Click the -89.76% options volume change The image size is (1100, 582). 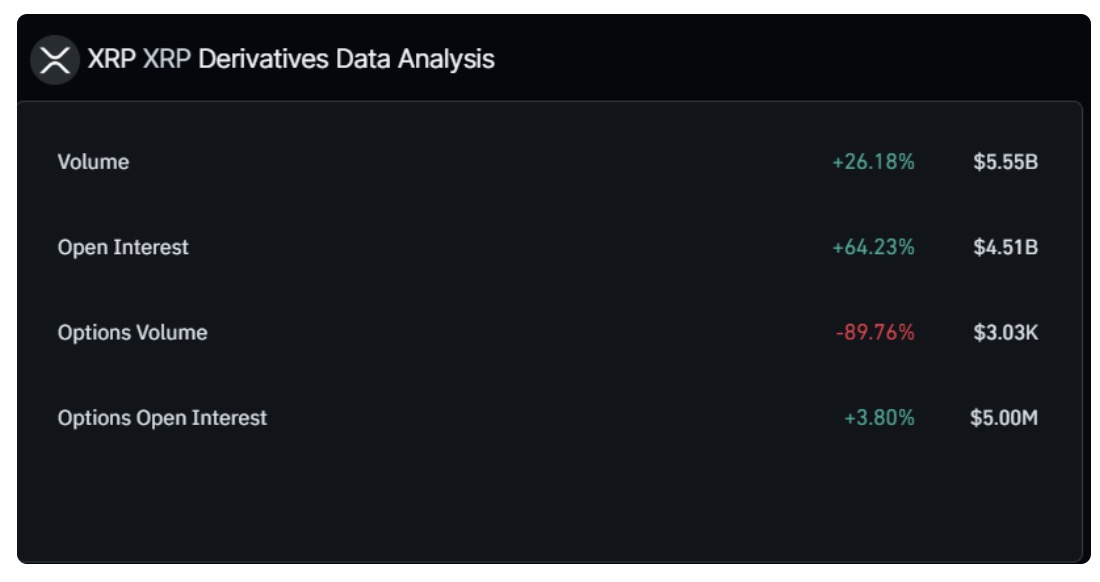pyautogui.click(x=876, y=332)
